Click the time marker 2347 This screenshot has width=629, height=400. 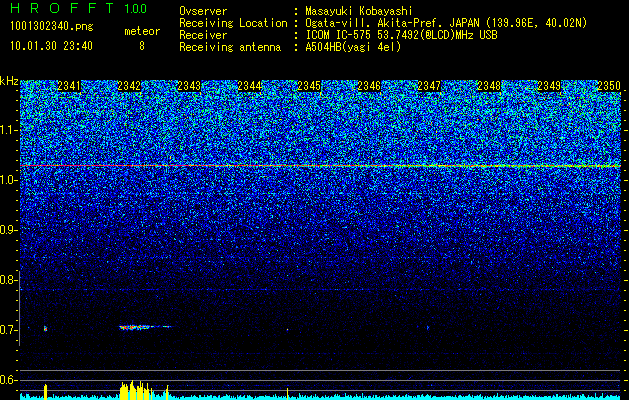coord(429,86)
